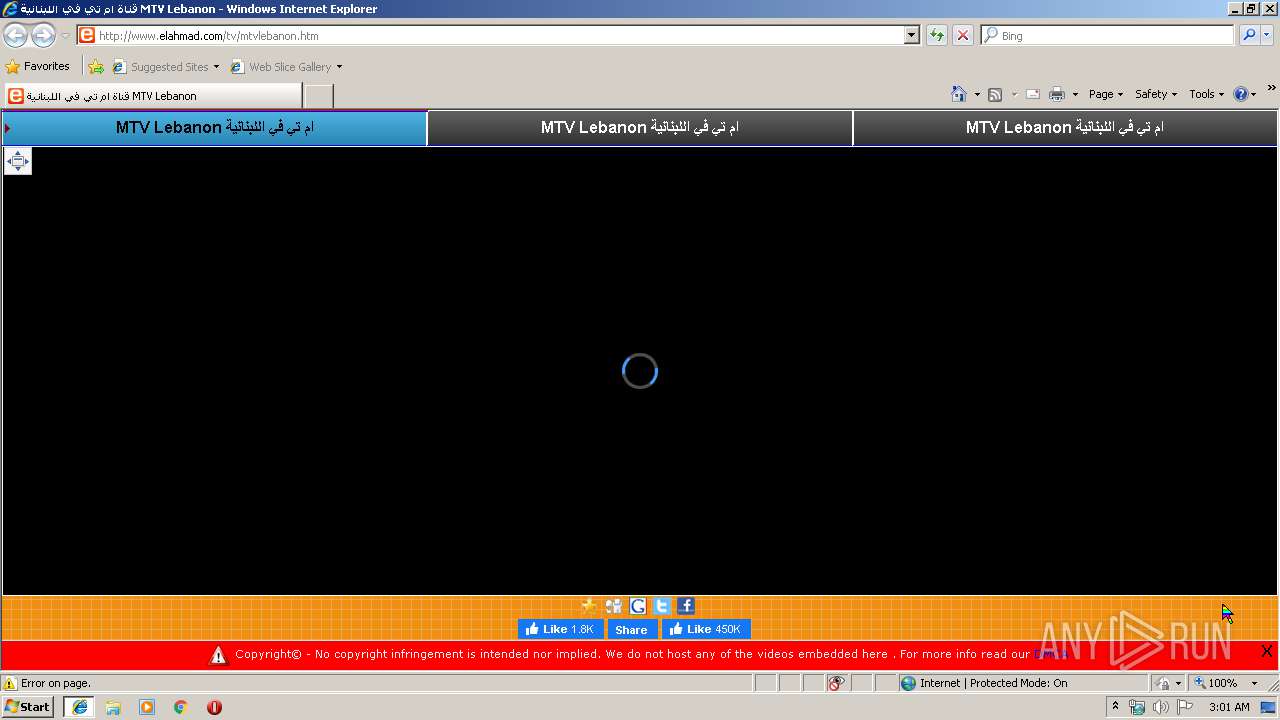This screenshot has width=1280, height=720.
Task: Open Windows Media Player from taskbar
Action: pyautogui.click(x=147, y=707)
